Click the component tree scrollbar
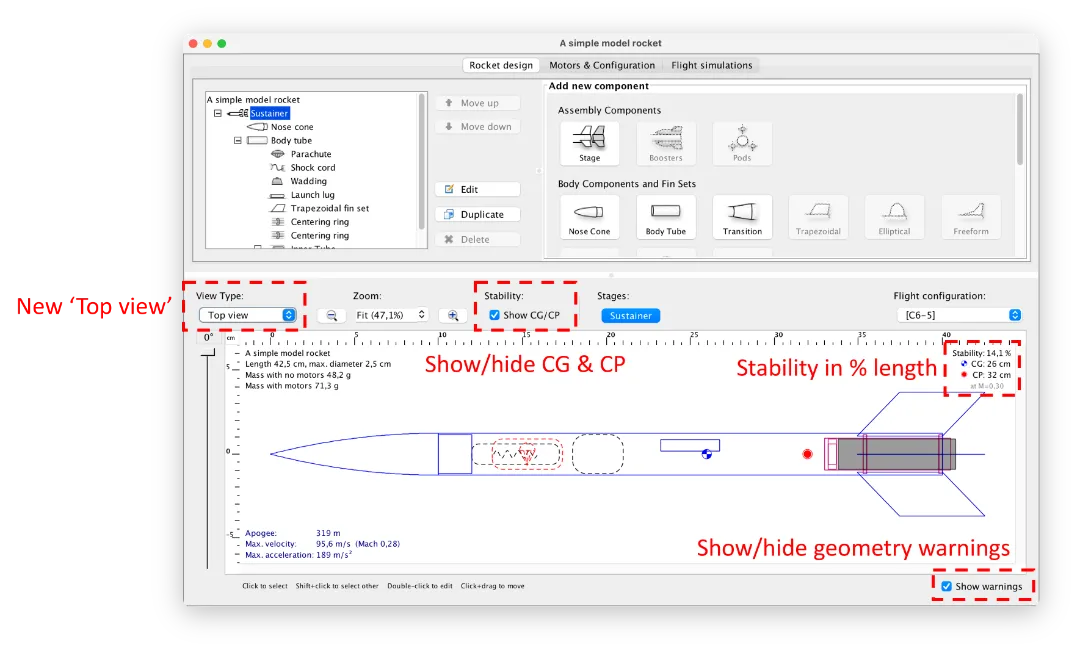The image size is (1080, 653). [x=422, y=162]
